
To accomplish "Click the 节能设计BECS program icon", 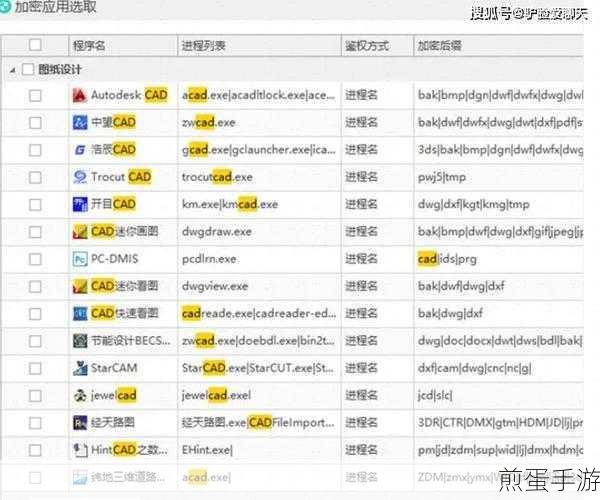I will point(80,341).
